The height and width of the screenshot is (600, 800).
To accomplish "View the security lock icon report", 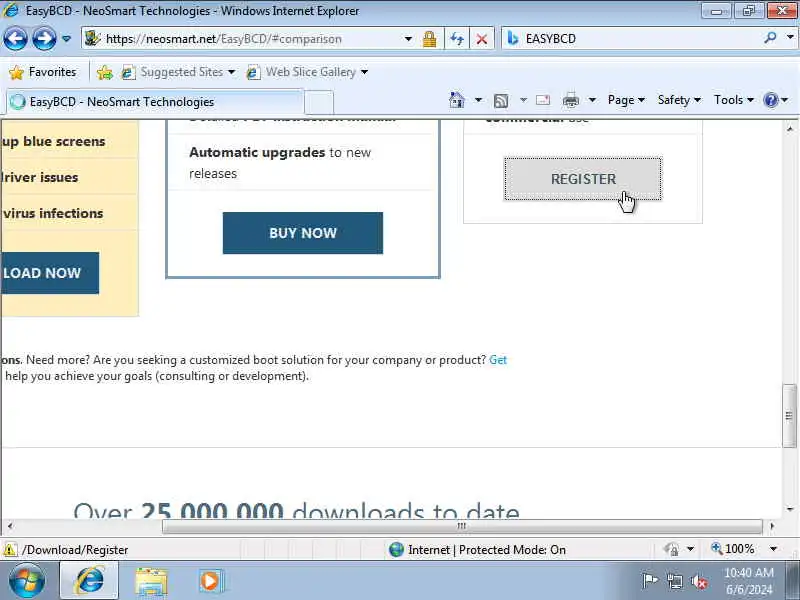I will (x=430, y=39).
